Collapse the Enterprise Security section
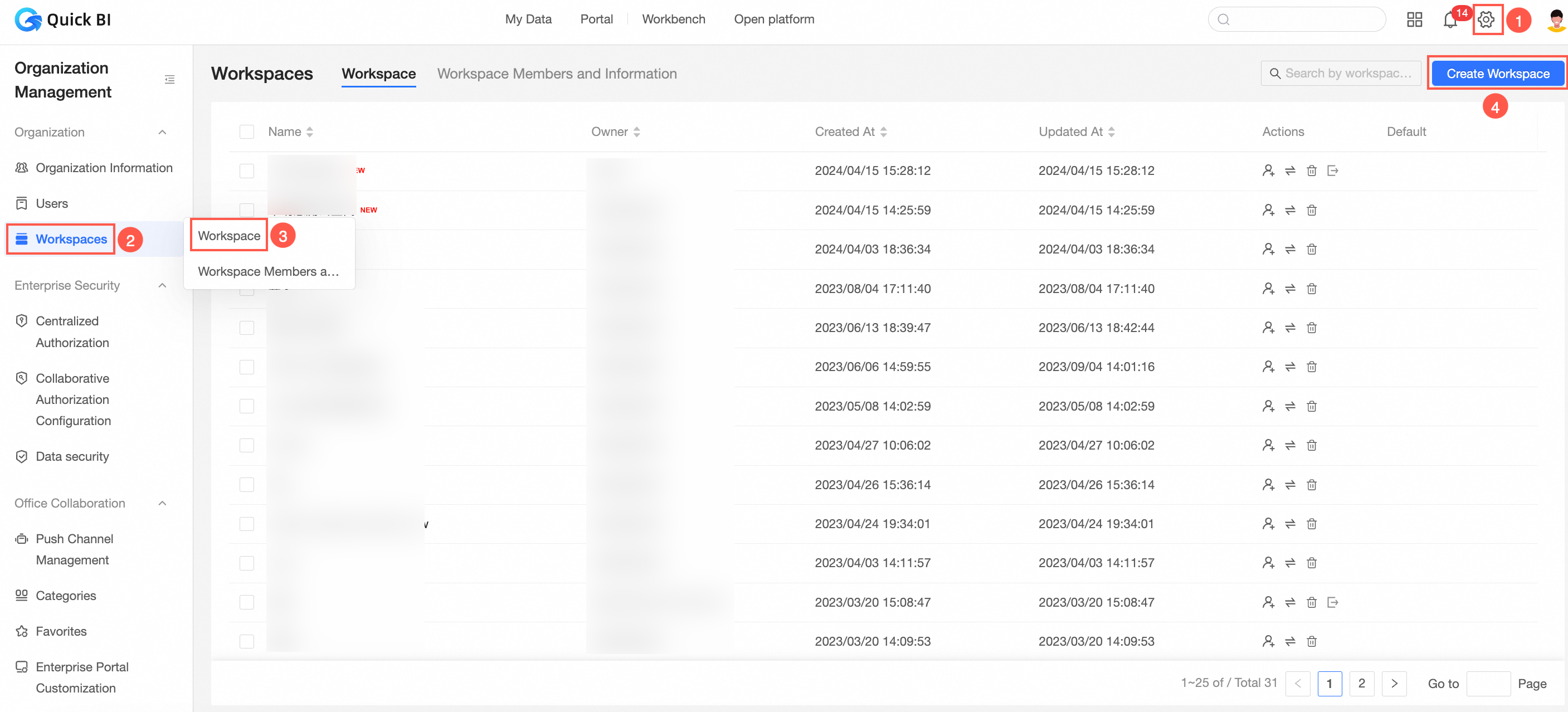 pyautogui.click(x=163, y=285)
